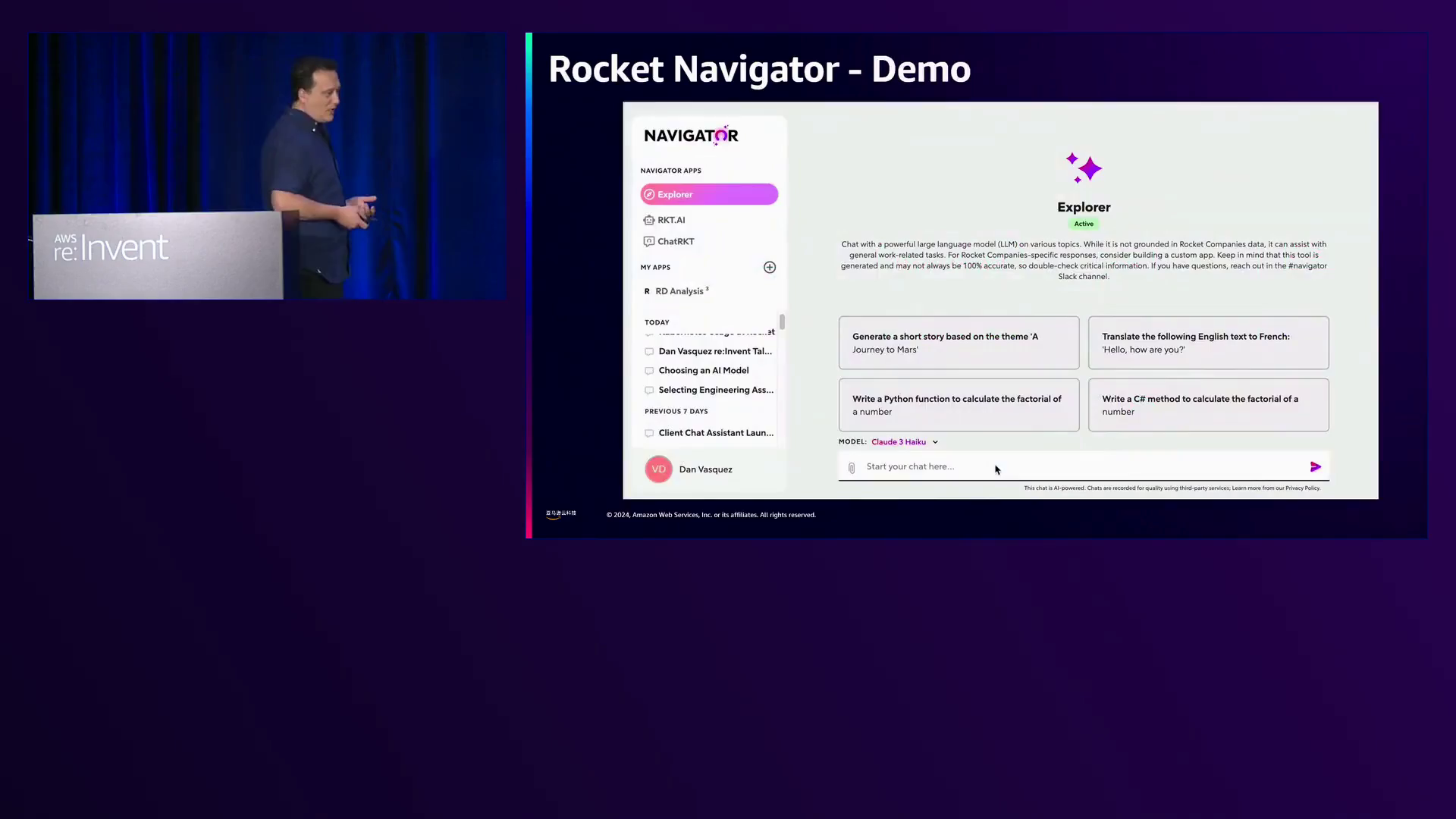Choose the Journey to Mars story prompt
This screenshot has width=1456, height=819.
[959, 343]
